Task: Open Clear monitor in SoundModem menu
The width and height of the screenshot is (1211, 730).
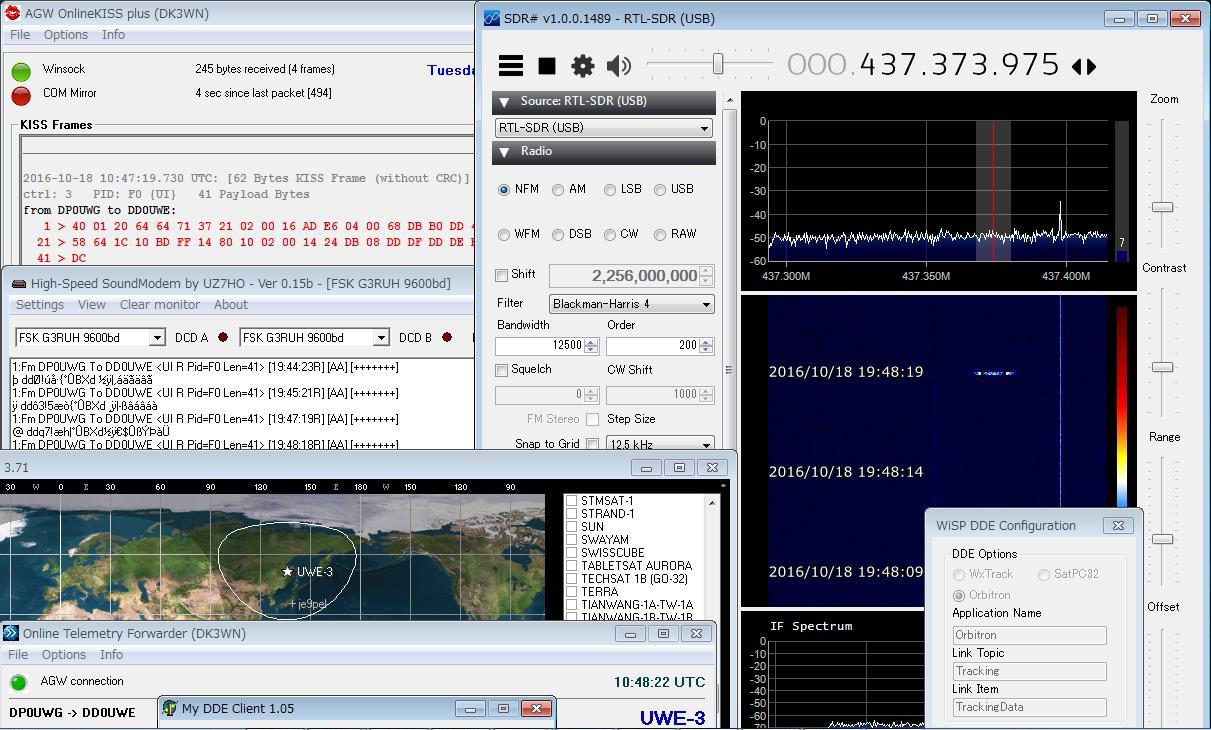Action: [x=159, y=305]
